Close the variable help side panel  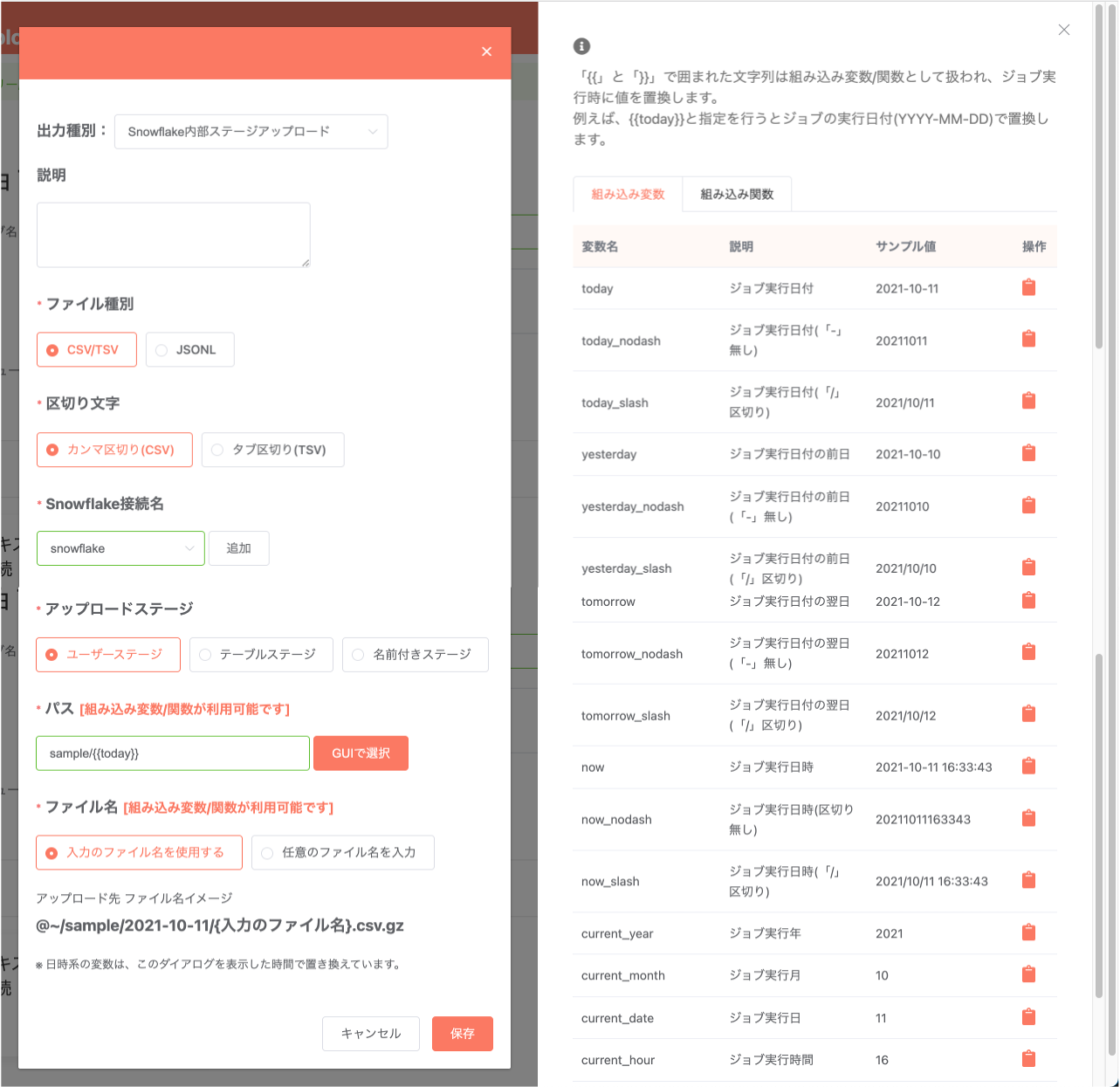(x=1063, y=30)
